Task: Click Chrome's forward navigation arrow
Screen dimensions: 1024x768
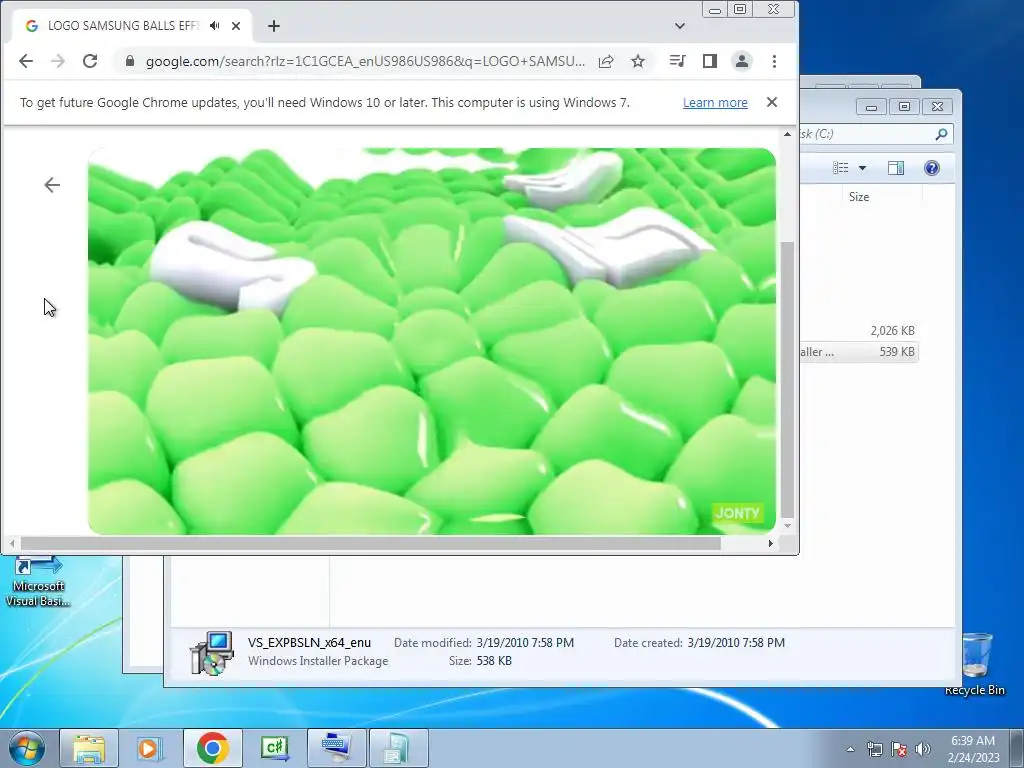Action: pyautogui.click(x=57, y=61)
